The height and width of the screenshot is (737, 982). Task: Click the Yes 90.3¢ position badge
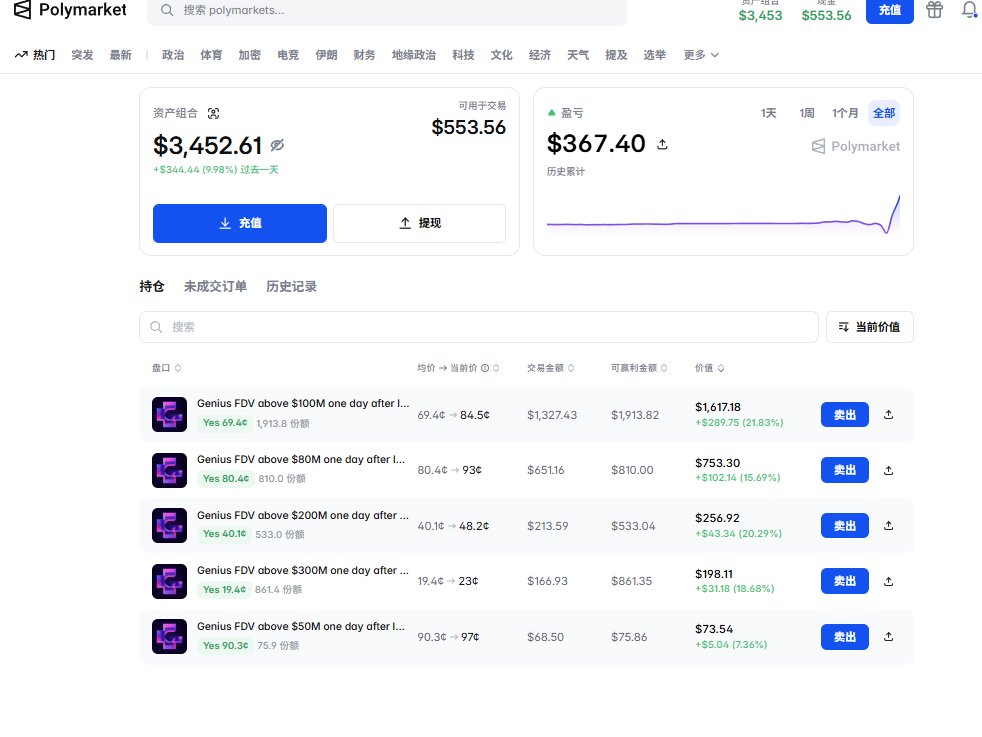(225, 645)
